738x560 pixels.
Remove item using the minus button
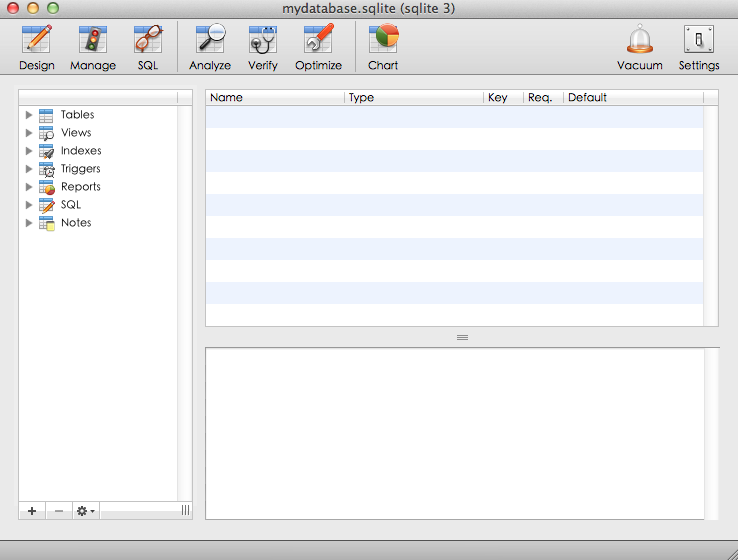coord(59,511)
